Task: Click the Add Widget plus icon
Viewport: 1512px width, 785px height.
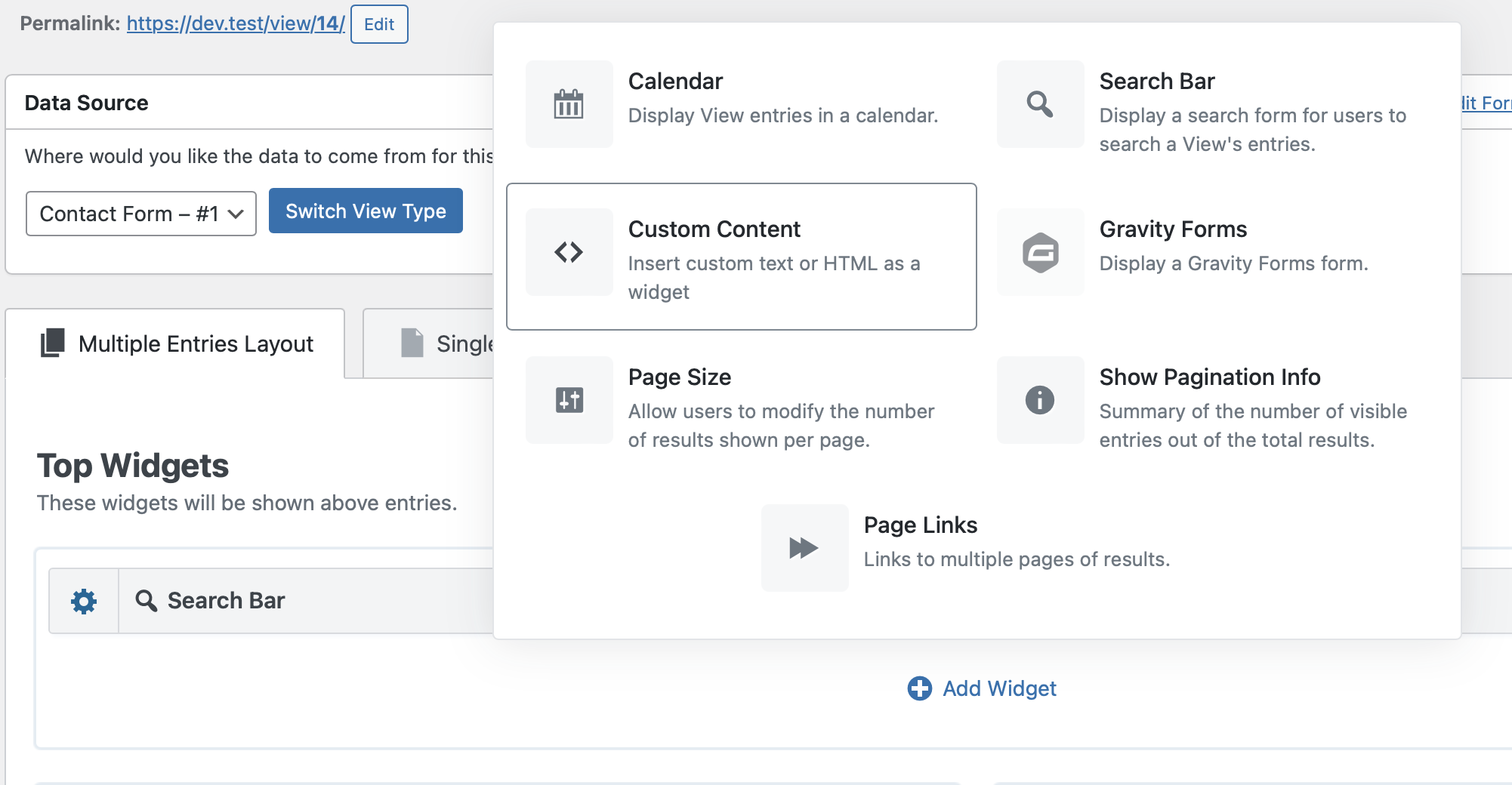Action: 919,688
